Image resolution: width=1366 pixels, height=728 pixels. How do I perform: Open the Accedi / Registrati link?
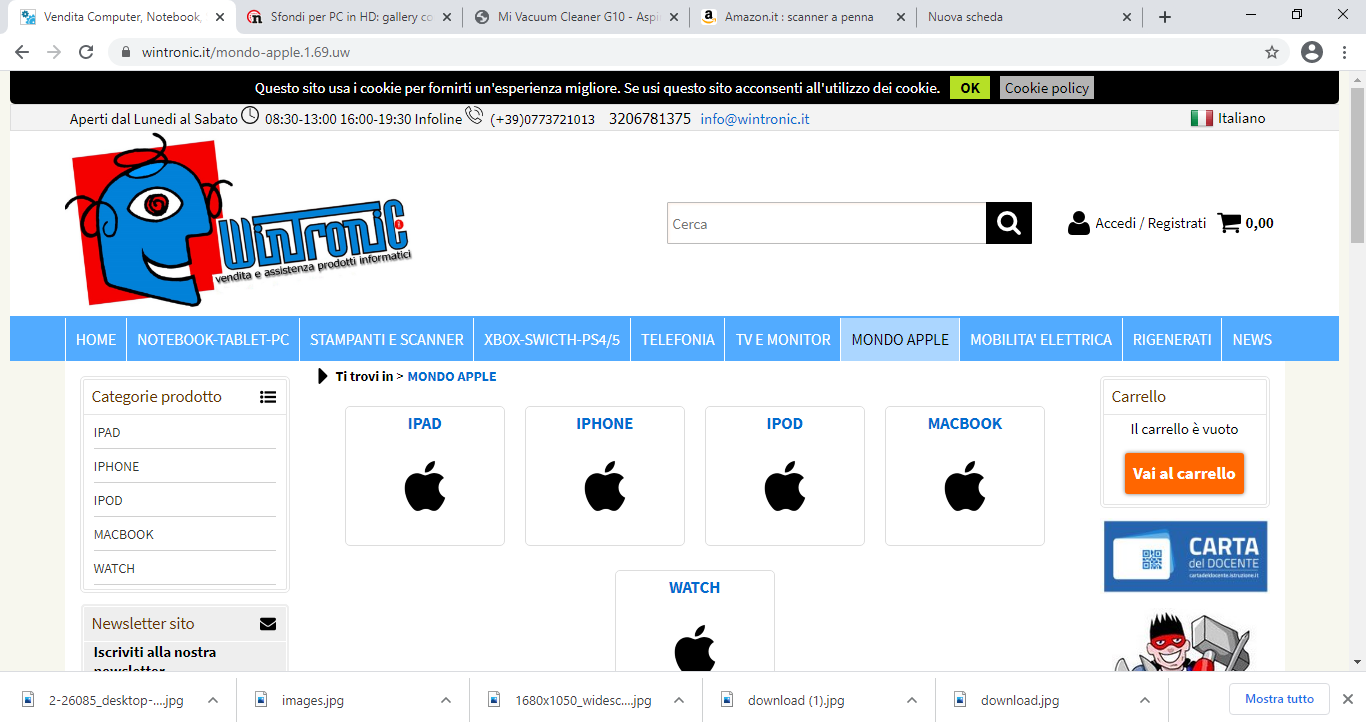click(x=1151, y=223)
